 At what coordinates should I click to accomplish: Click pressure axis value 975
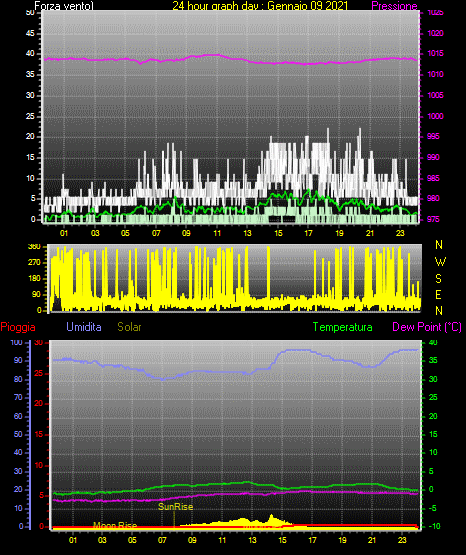coord(433,219)
